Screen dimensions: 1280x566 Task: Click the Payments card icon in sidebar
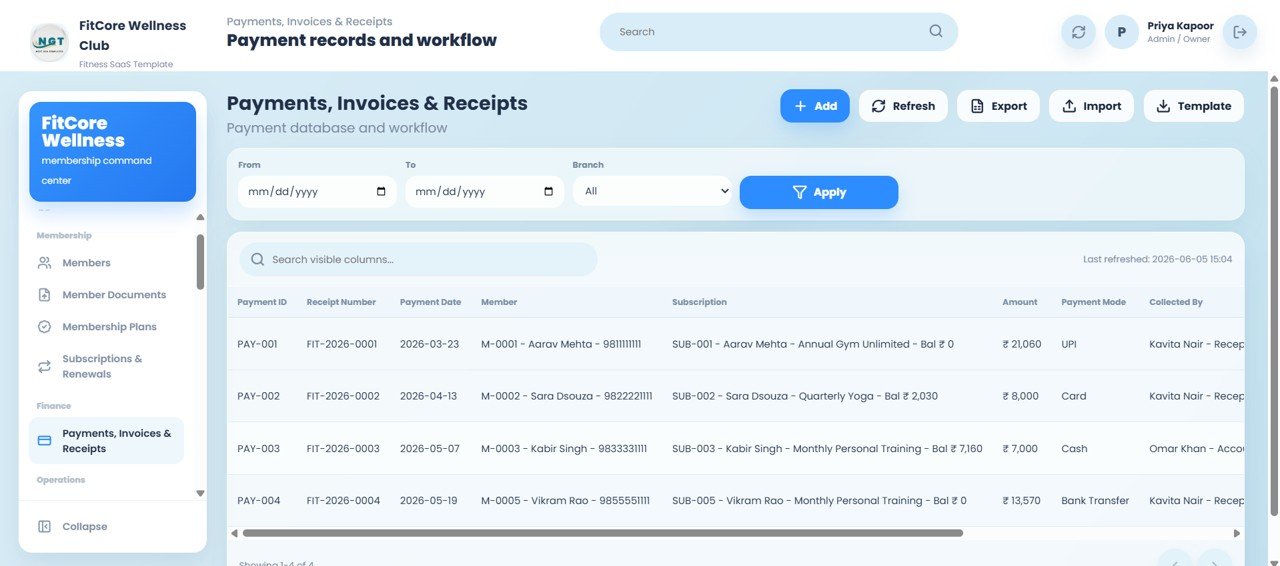(x=44, y=441)
